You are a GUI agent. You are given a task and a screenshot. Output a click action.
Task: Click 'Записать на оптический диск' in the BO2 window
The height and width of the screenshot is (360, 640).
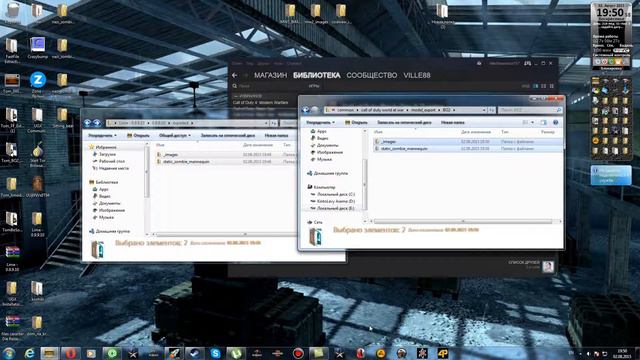(x=404, y=122)
